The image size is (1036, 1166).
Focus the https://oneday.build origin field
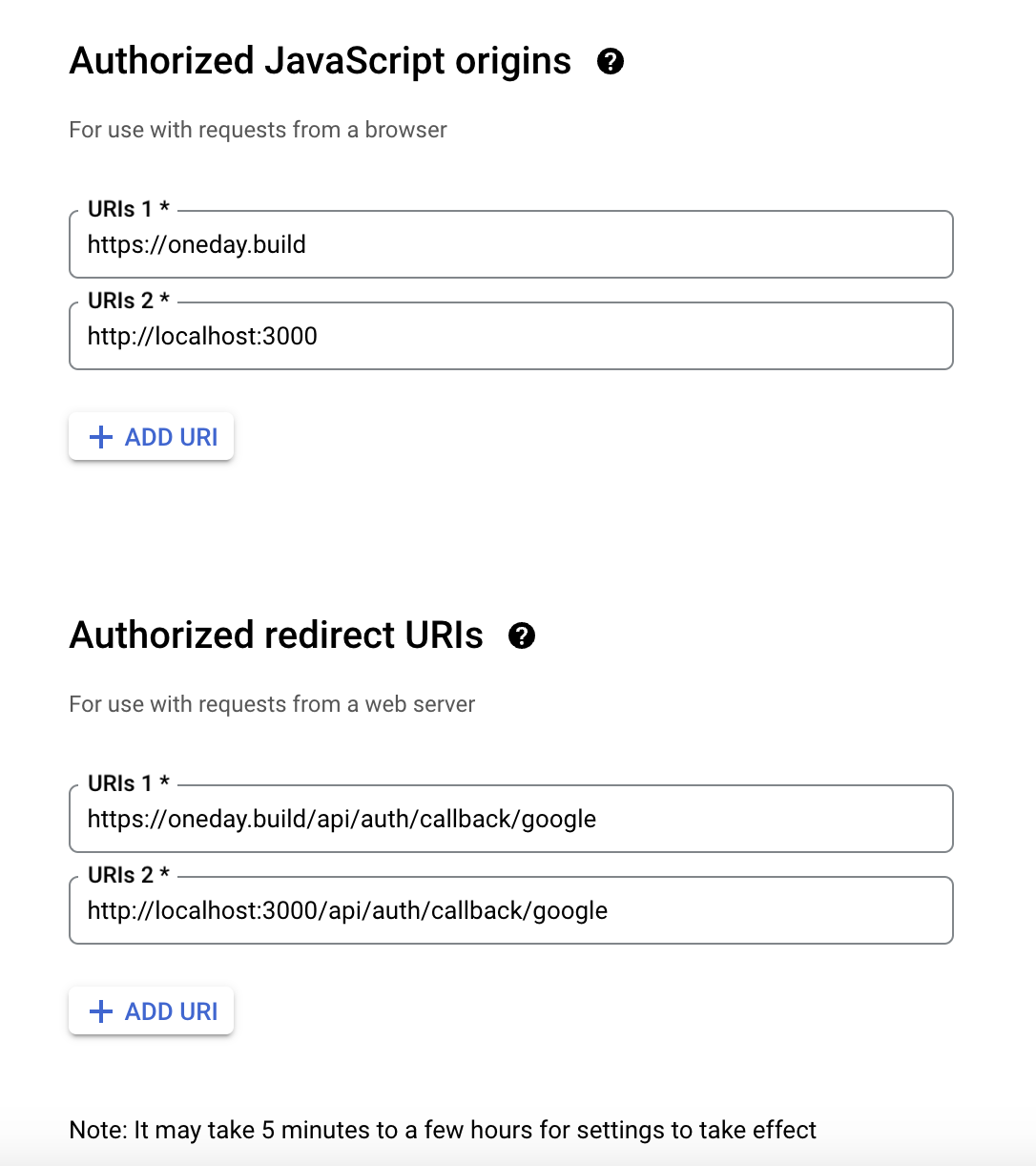tap(511, 244)
